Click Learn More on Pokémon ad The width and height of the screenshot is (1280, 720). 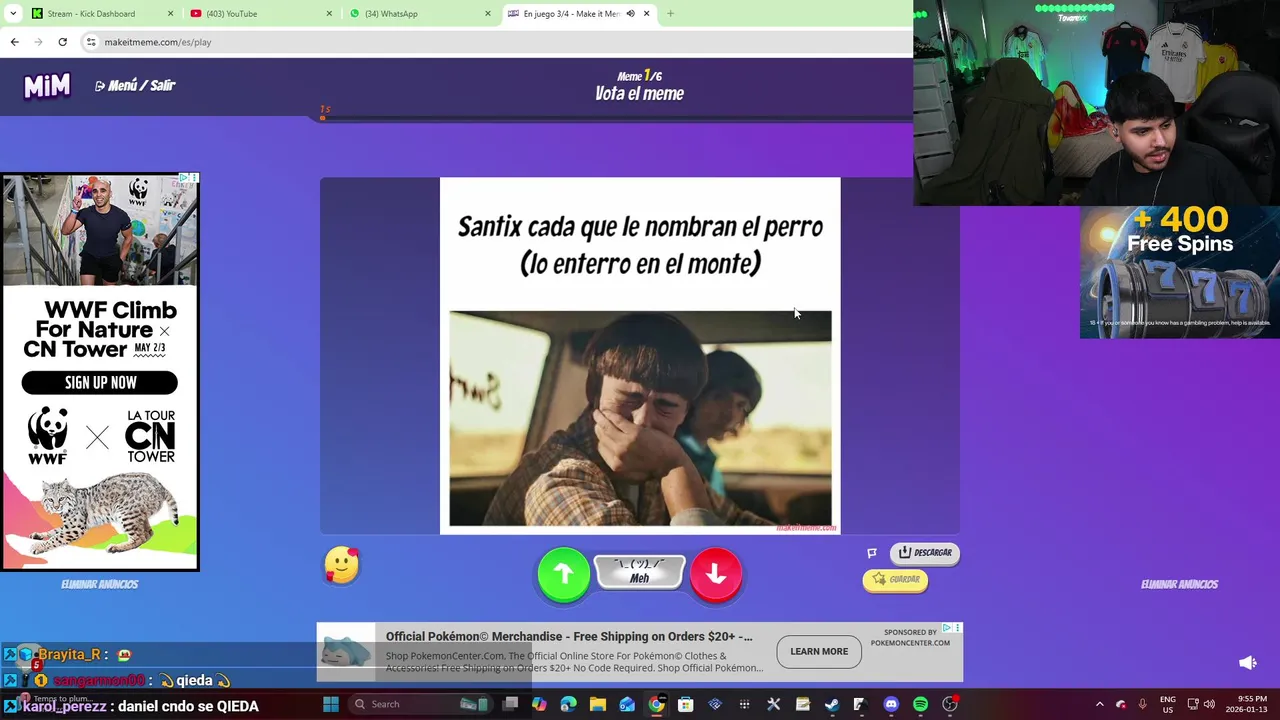tap(819, 651)
